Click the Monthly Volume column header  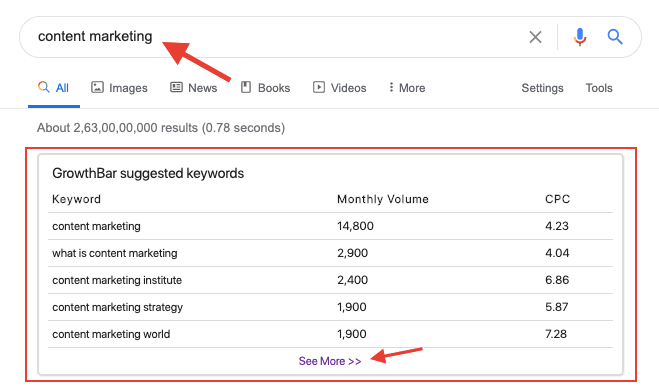383,199
